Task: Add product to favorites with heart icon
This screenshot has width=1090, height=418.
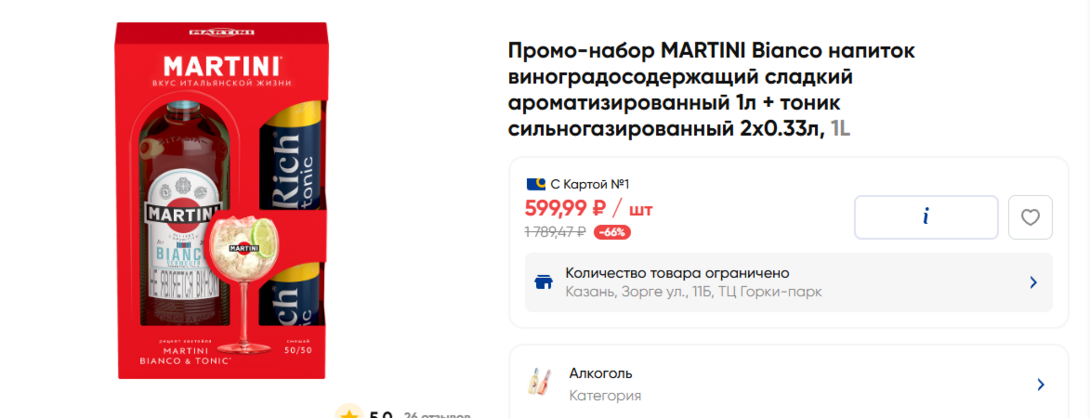Action: [x=1030, y=217]
